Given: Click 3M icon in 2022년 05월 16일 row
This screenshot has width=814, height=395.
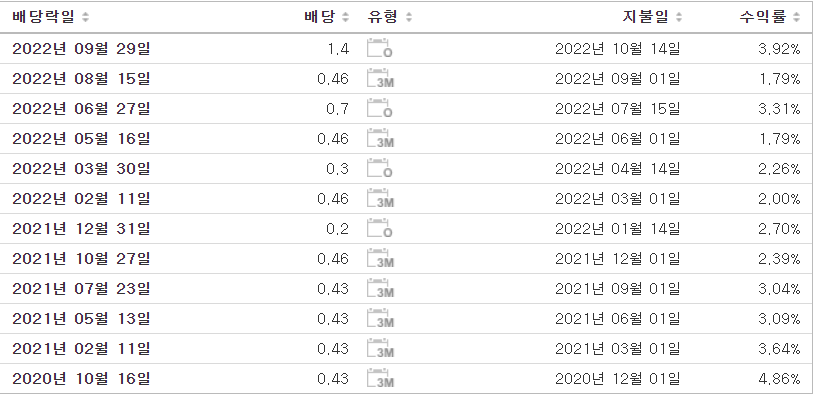Looking at the screenshot, I should pyautogui.click(x=380, y=139).
